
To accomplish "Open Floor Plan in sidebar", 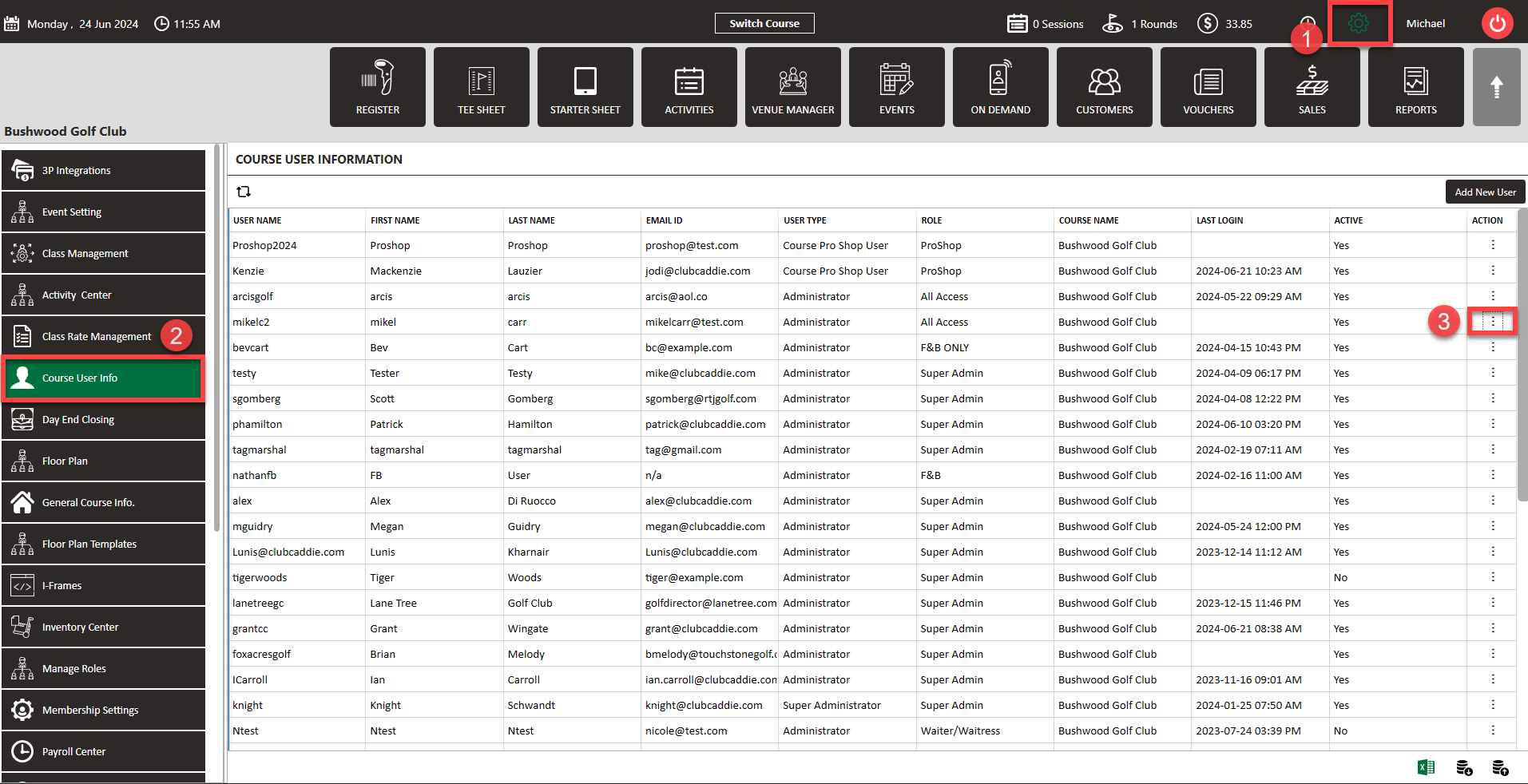I will [x=104, y=461].
